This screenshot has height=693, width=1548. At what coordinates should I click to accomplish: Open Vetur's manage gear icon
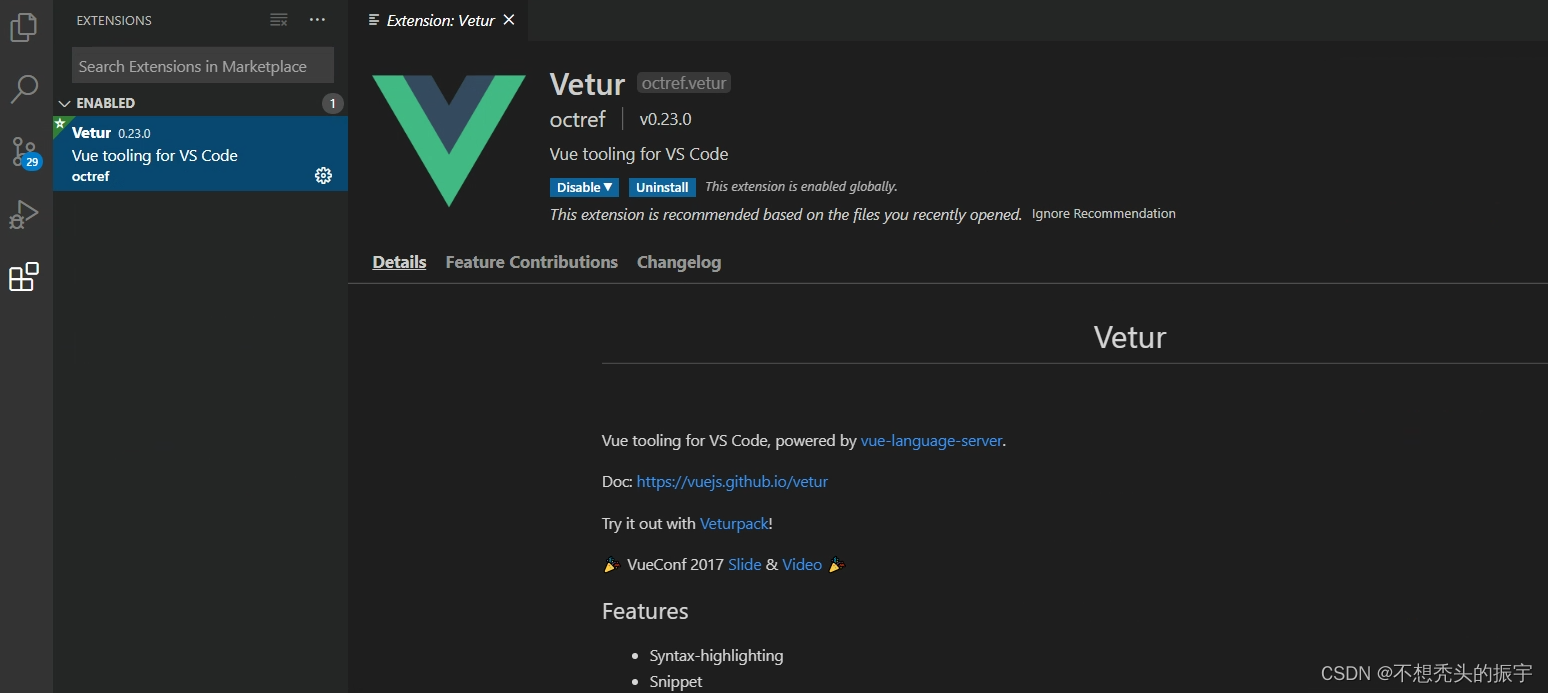(323, 175)
